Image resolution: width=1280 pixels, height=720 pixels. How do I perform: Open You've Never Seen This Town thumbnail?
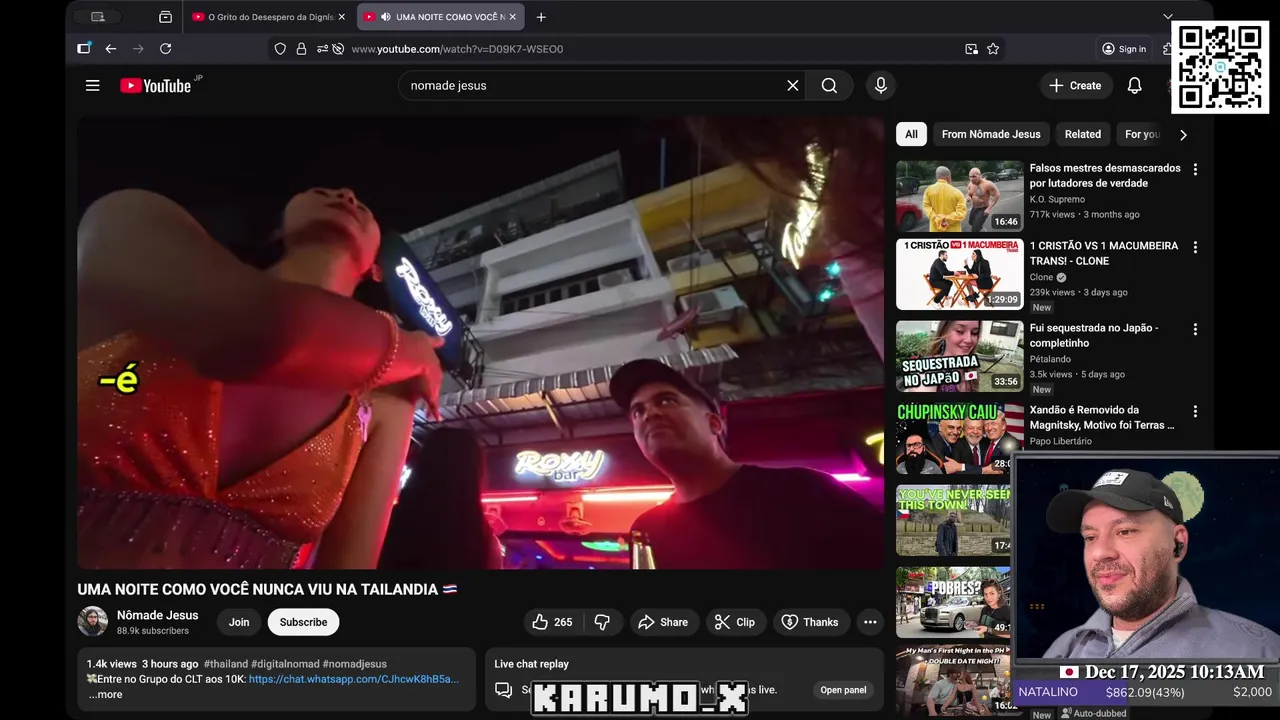(x=954, y=520)
